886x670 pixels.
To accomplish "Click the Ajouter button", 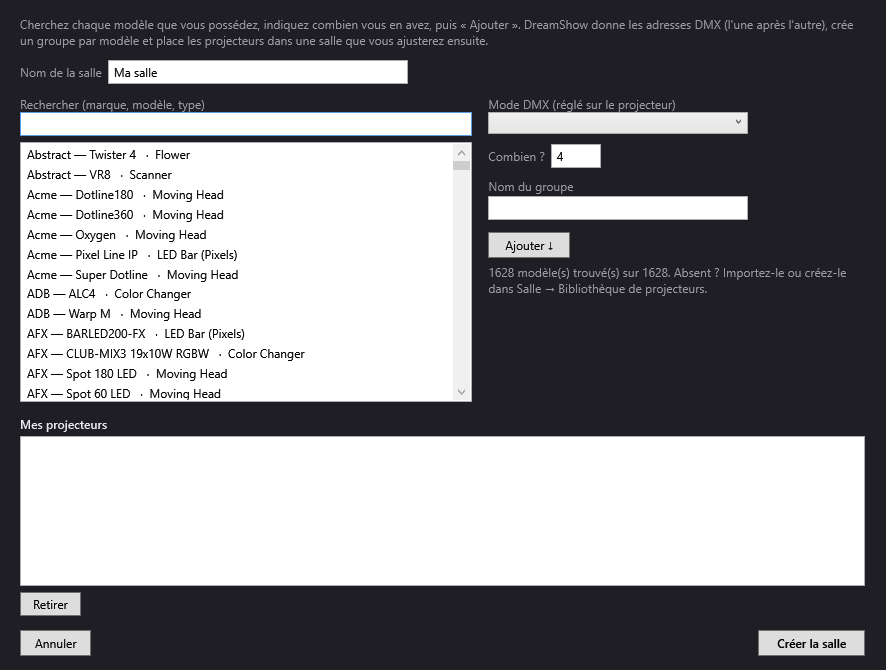I will [529, 245].
